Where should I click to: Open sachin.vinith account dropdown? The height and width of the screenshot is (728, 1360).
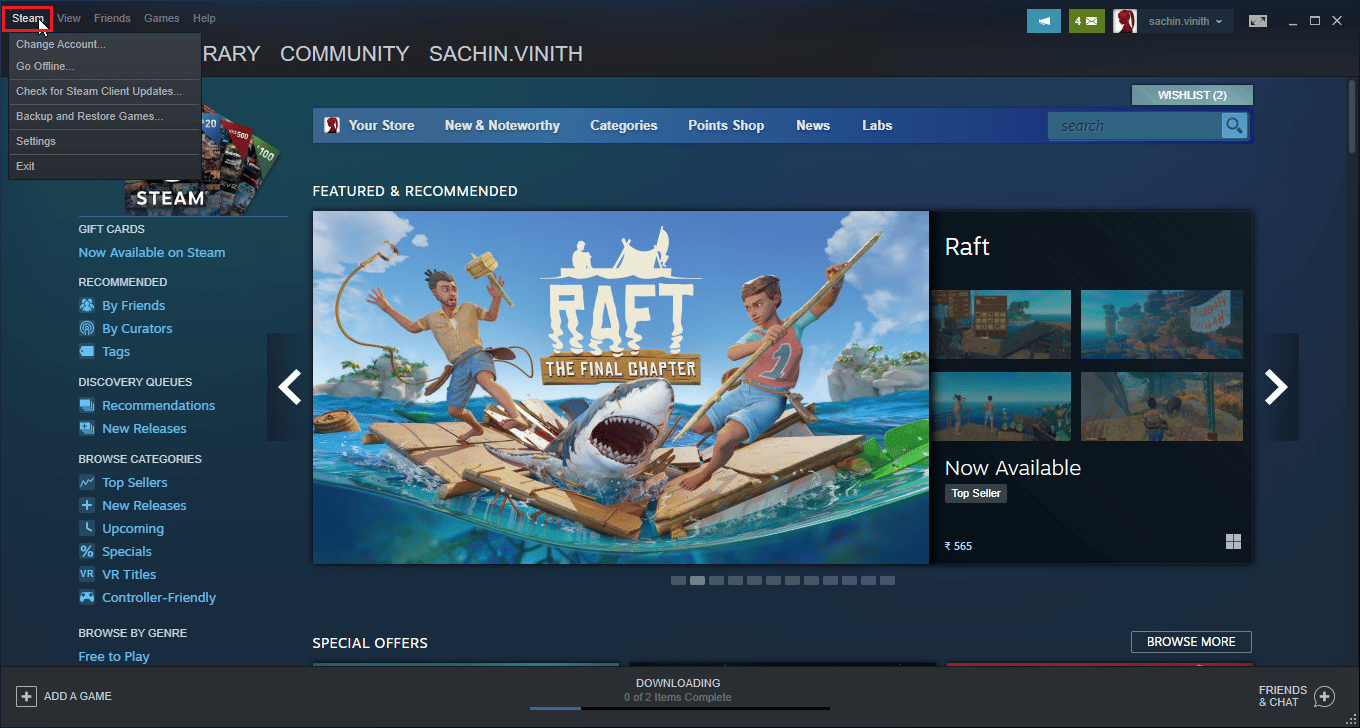pos(1185,21)
